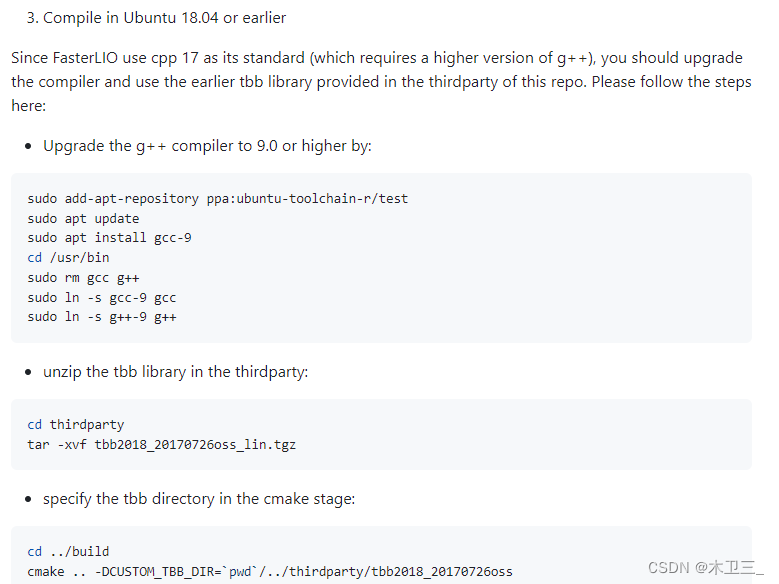Click the 'cd ../build' command
Viewport: 779px width, 584px height.
coord(68,552)
